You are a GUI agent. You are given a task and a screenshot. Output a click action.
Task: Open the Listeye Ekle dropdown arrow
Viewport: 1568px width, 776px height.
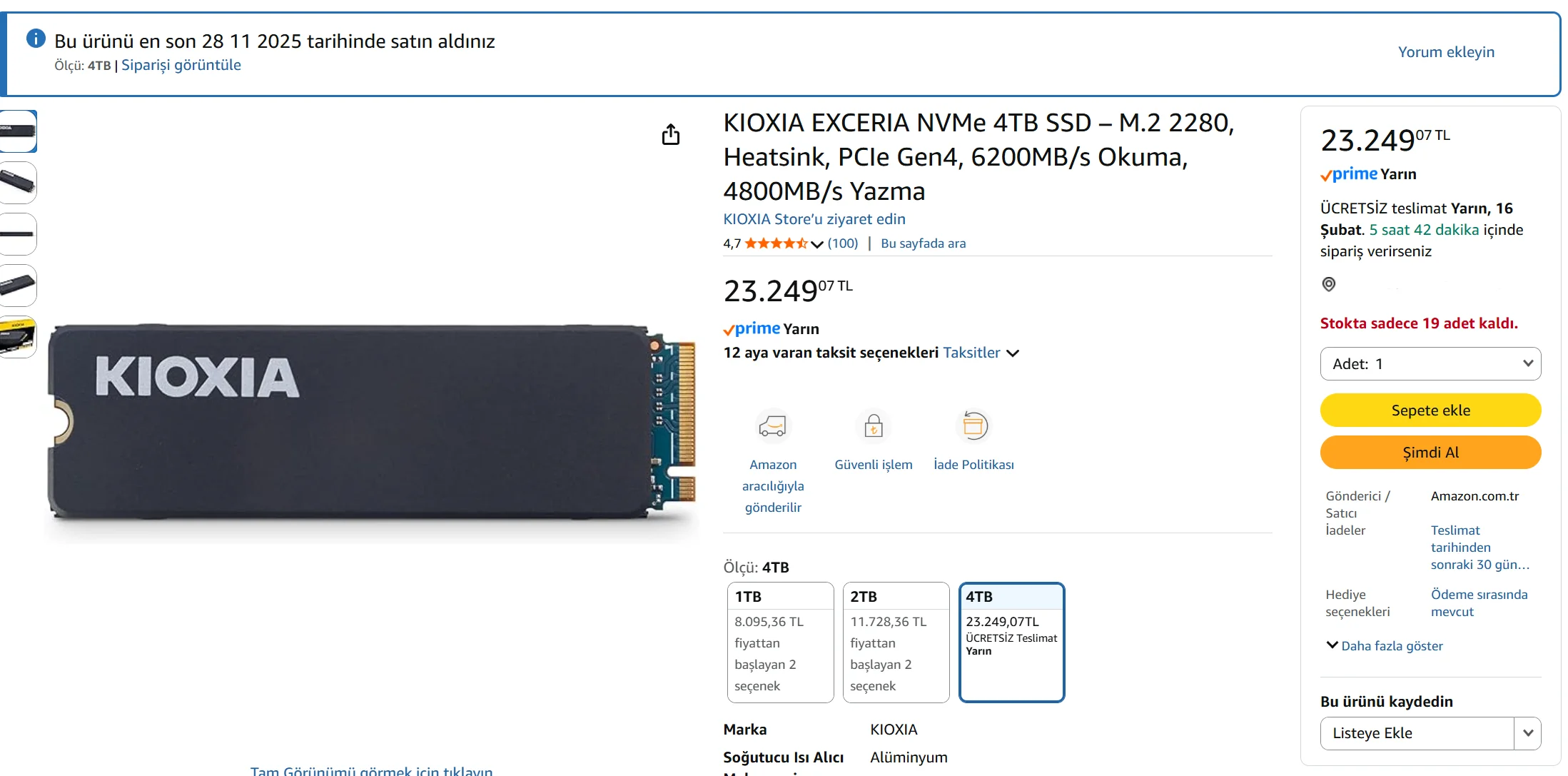pyautogui.click(x=1527, y=733)
